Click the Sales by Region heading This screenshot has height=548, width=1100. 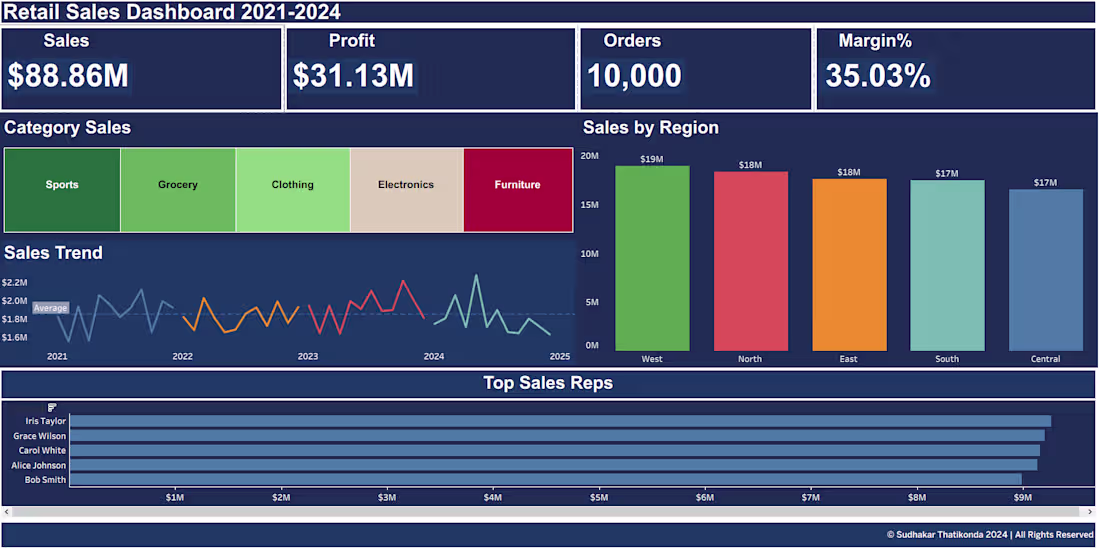coord(651,128)
